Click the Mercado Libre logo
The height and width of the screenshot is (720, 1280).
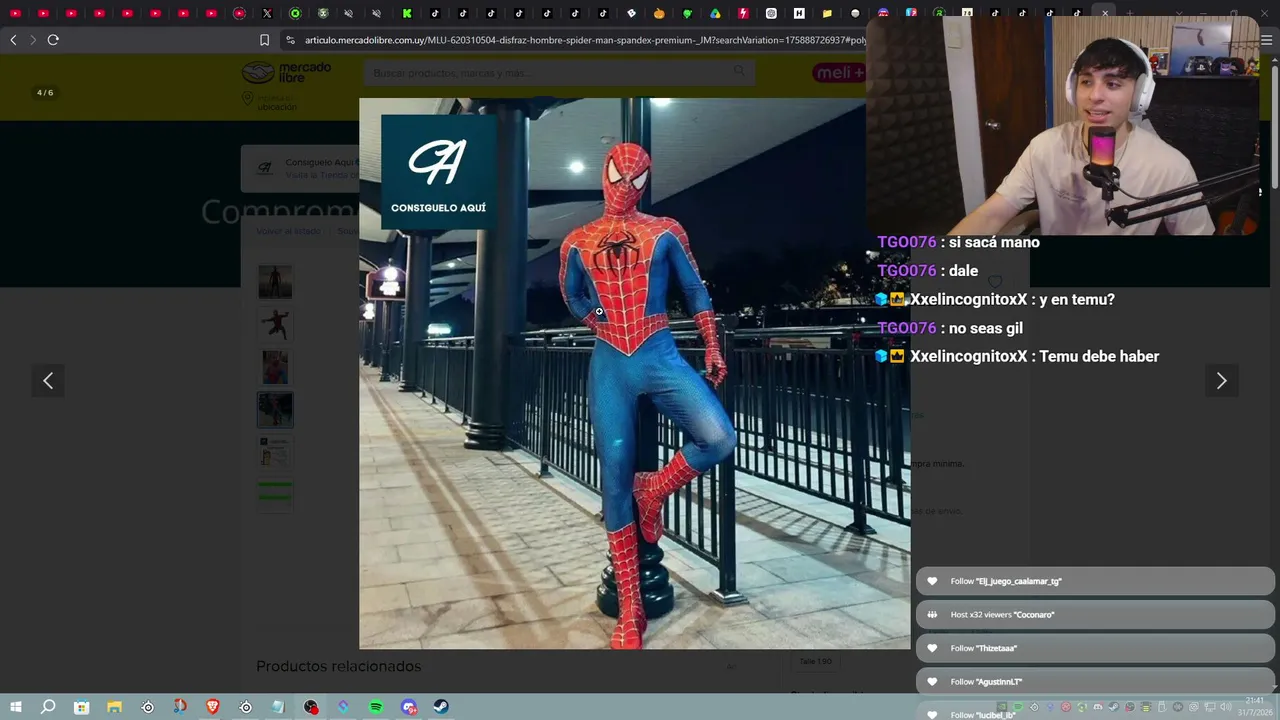coord(287,73)
